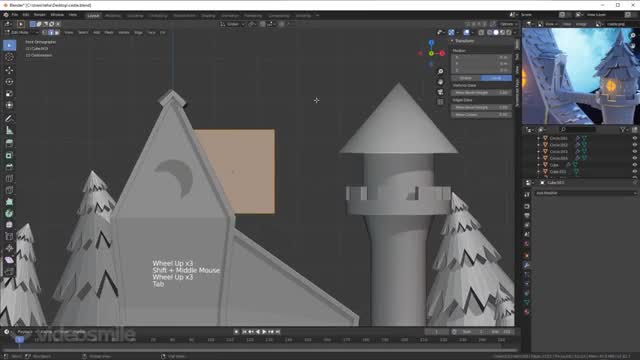Select the Measure tool in the toolbar

[9, 131]
